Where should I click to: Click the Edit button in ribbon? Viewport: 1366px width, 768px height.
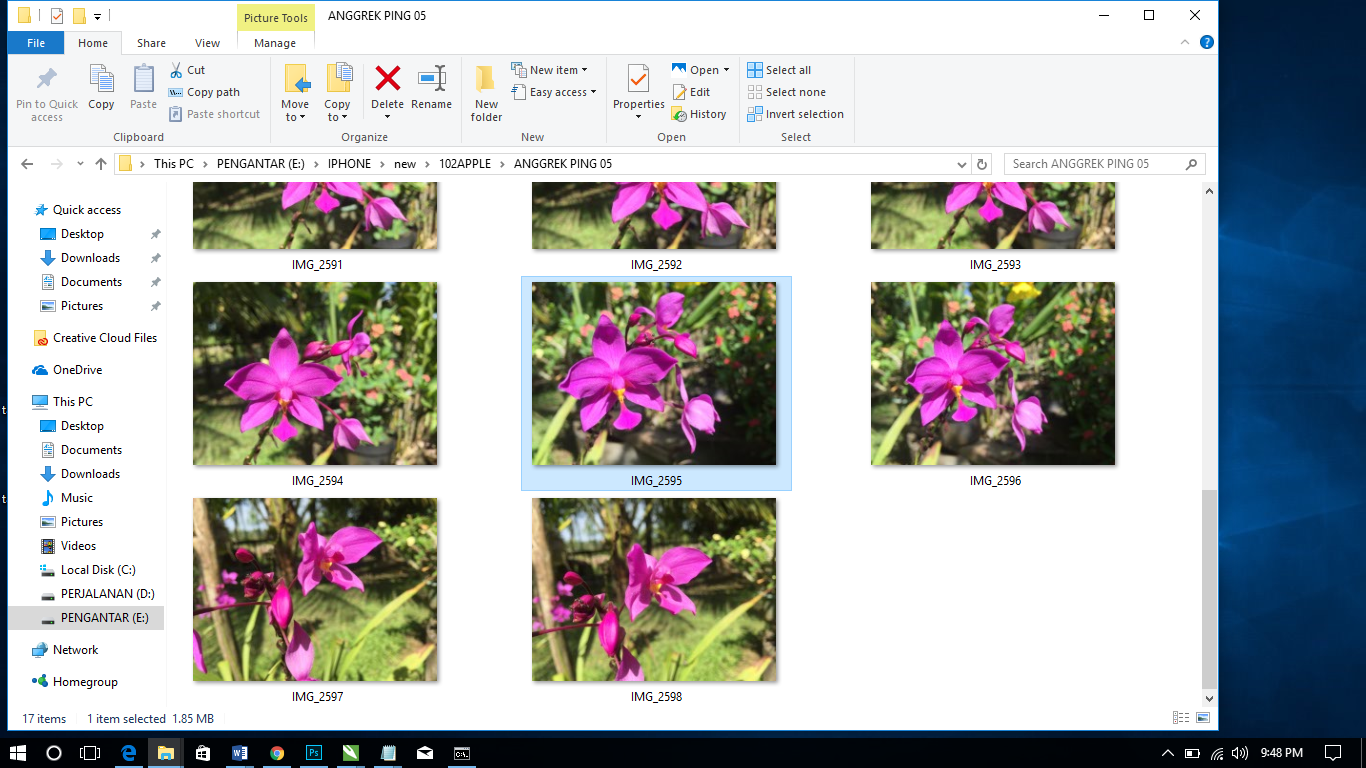click(x=691, y=92)
